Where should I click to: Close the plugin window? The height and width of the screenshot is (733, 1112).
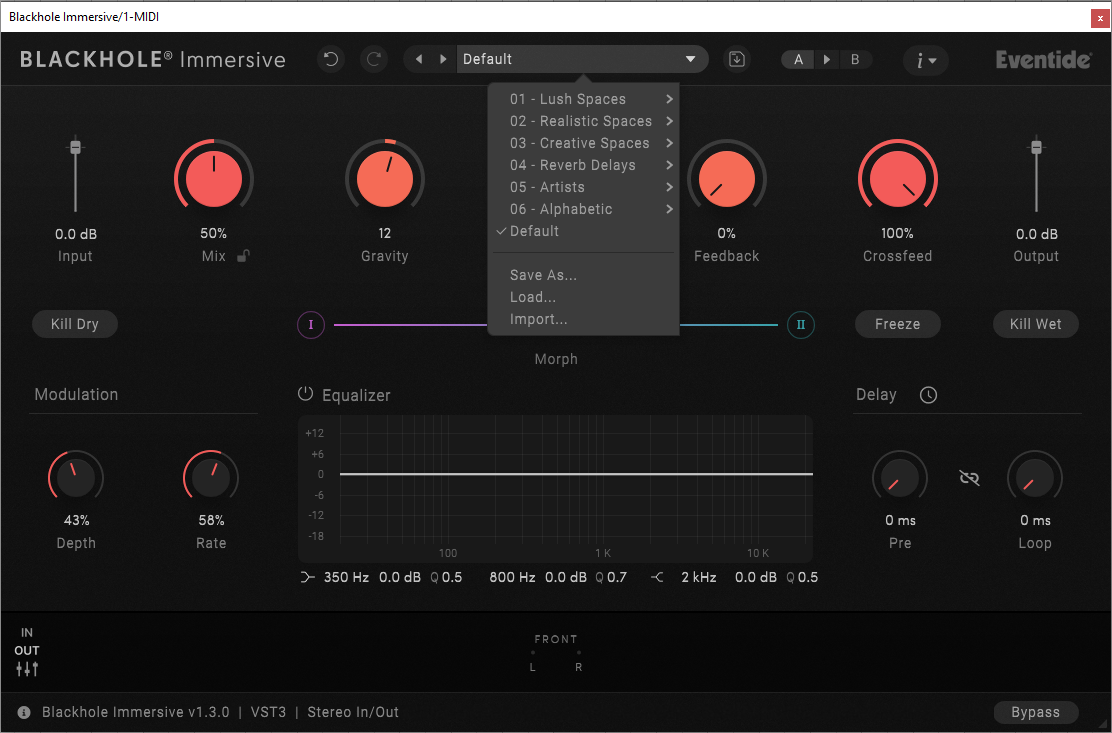[1100, 18]
